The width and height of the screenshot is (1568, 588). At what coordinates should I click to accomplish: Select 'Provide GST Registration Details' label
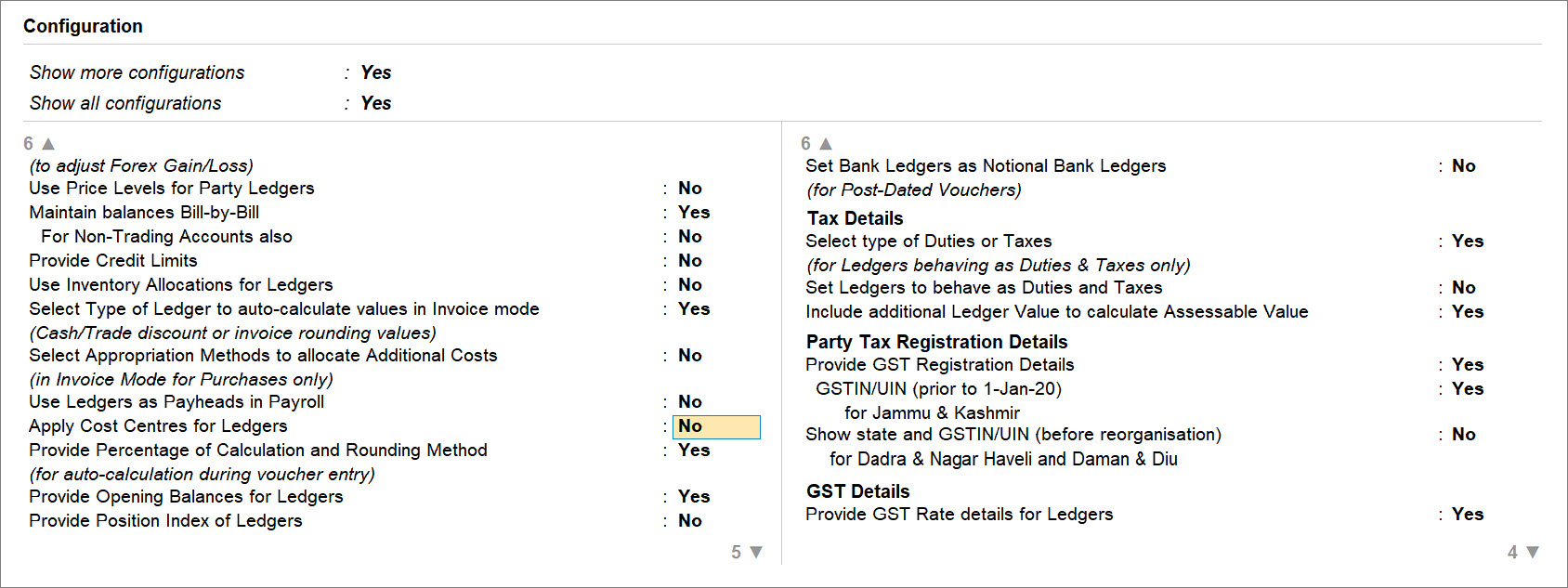point(940,365)
